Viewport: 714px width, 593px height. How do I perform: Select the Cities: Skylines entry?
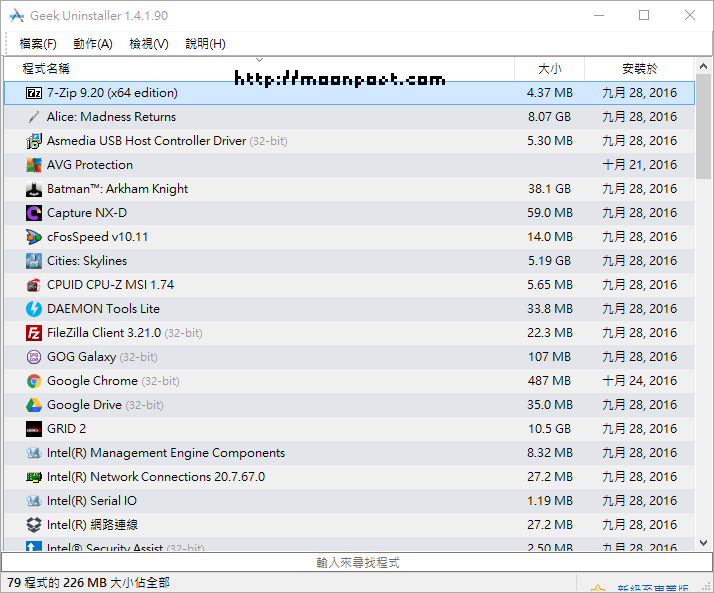(350, 261)
